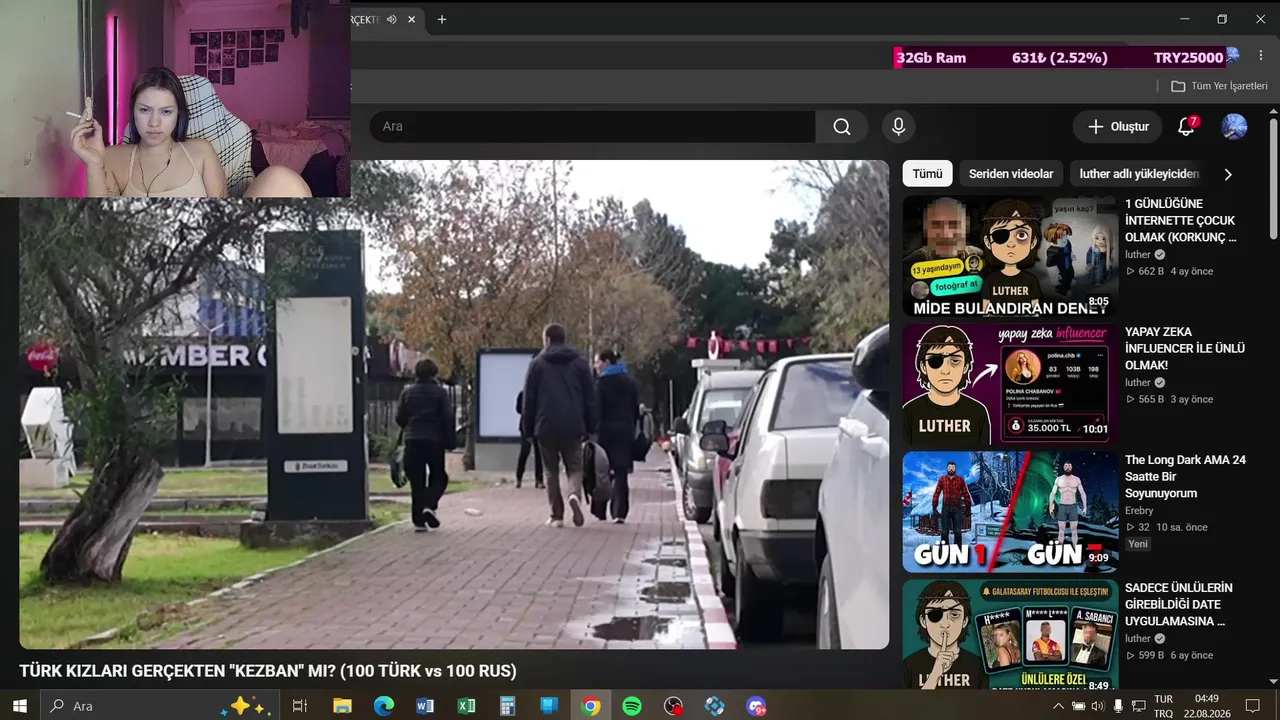Open the Windows Start menu
This screenshot has height=720, width=1280.
(x=19, y=706)
